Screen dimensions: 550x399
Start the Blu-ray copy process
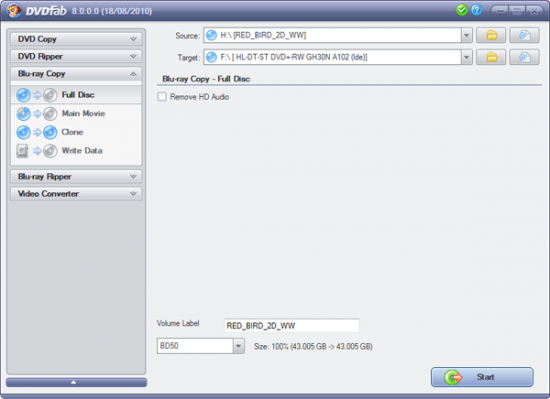(x=482, y=377)
